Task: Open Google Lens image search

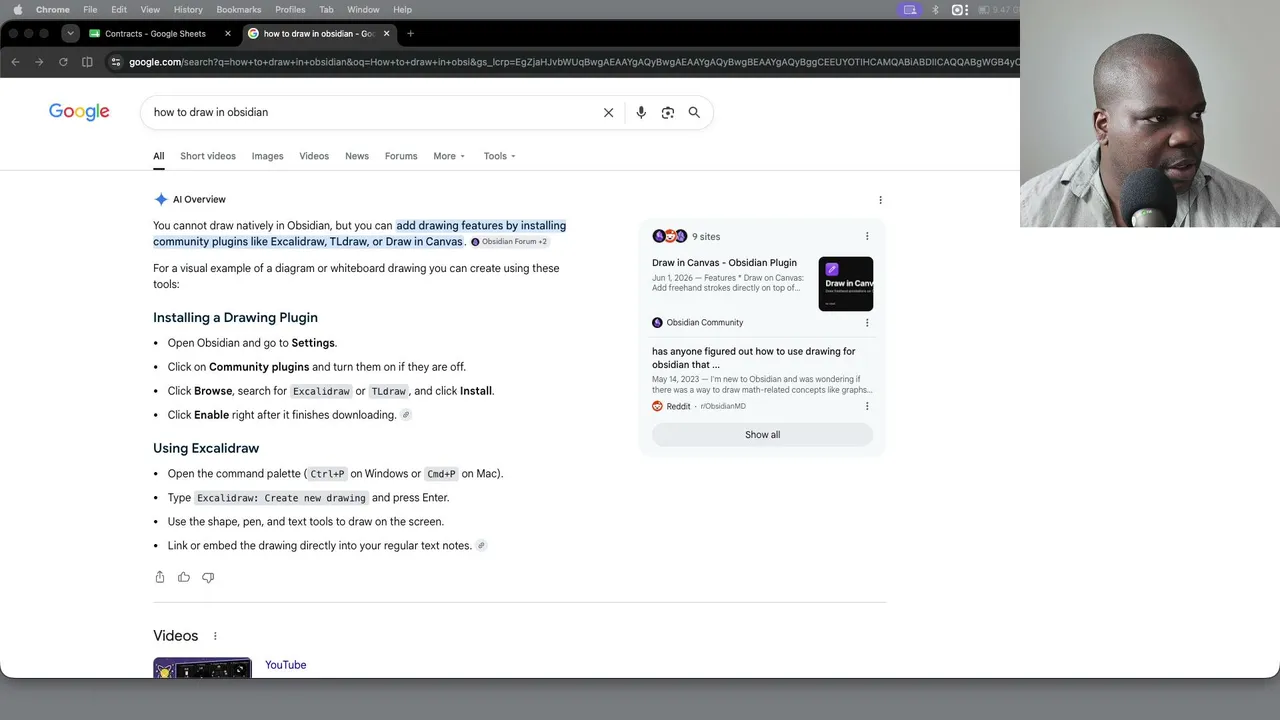Action: (x=668, y=113)
